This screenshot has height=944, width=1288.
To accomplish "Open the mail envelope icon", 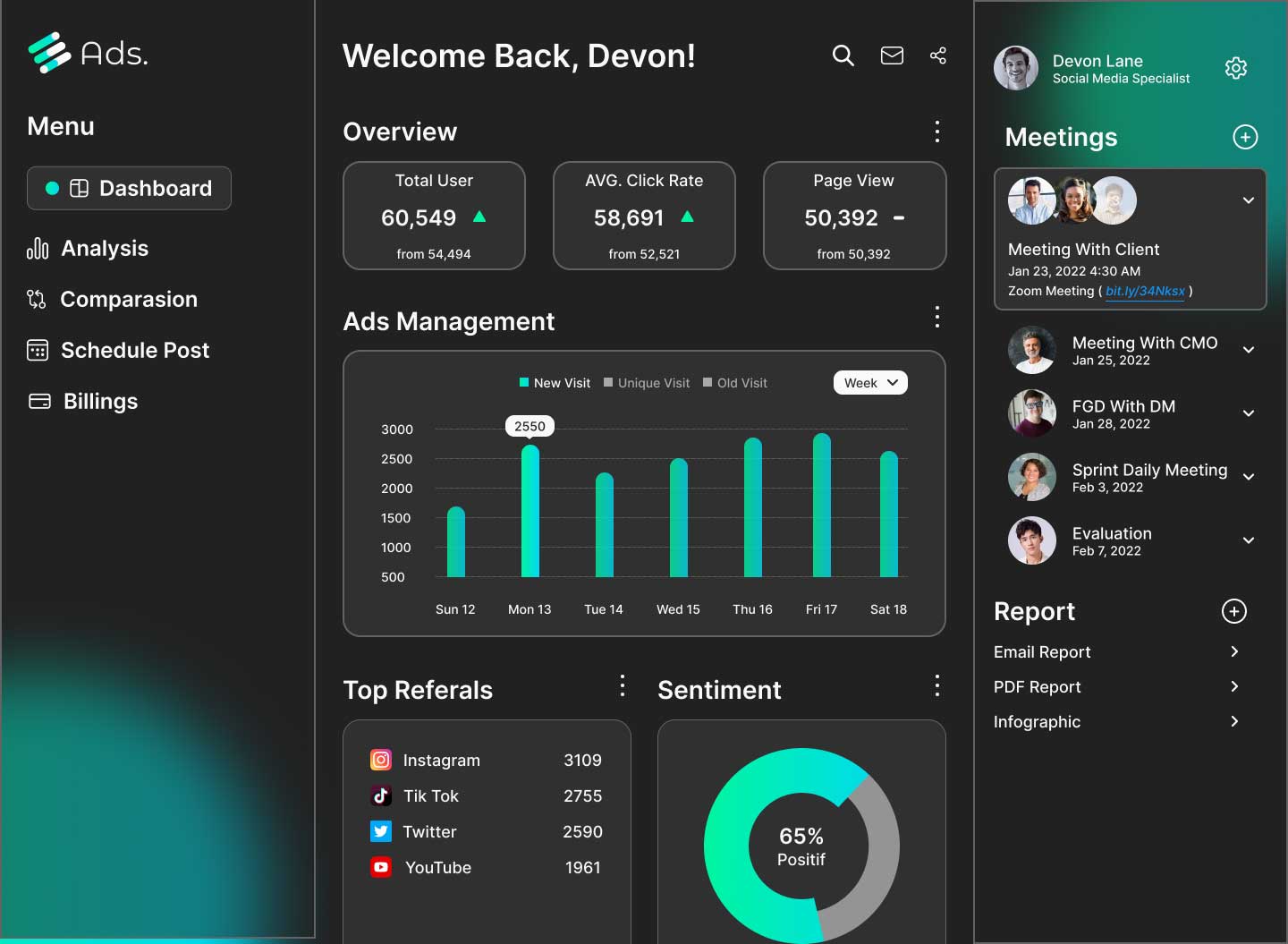I will [892, 55].
